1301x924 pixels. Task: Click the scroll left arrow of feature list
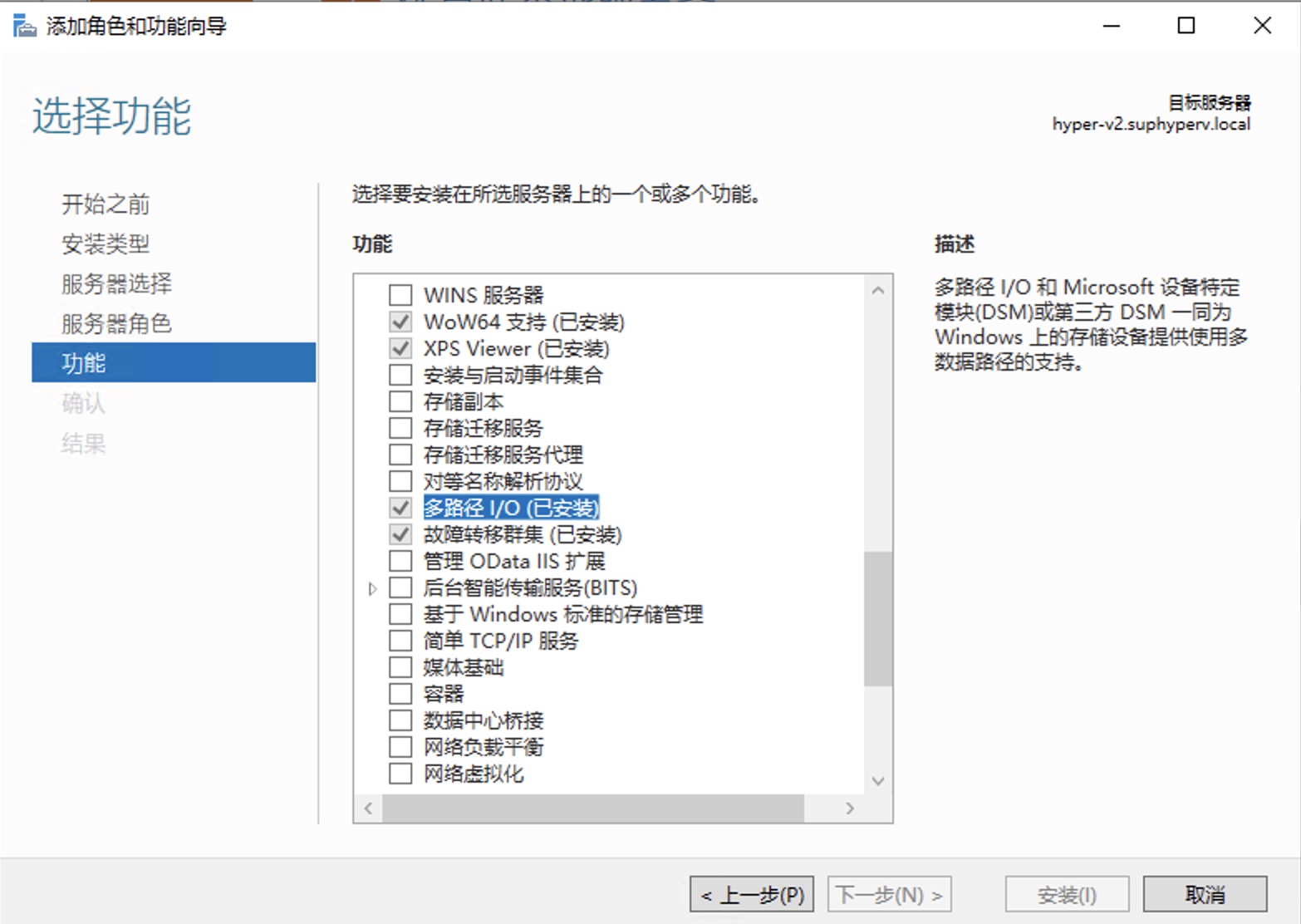pyautogui.click(x=368, y=808)
